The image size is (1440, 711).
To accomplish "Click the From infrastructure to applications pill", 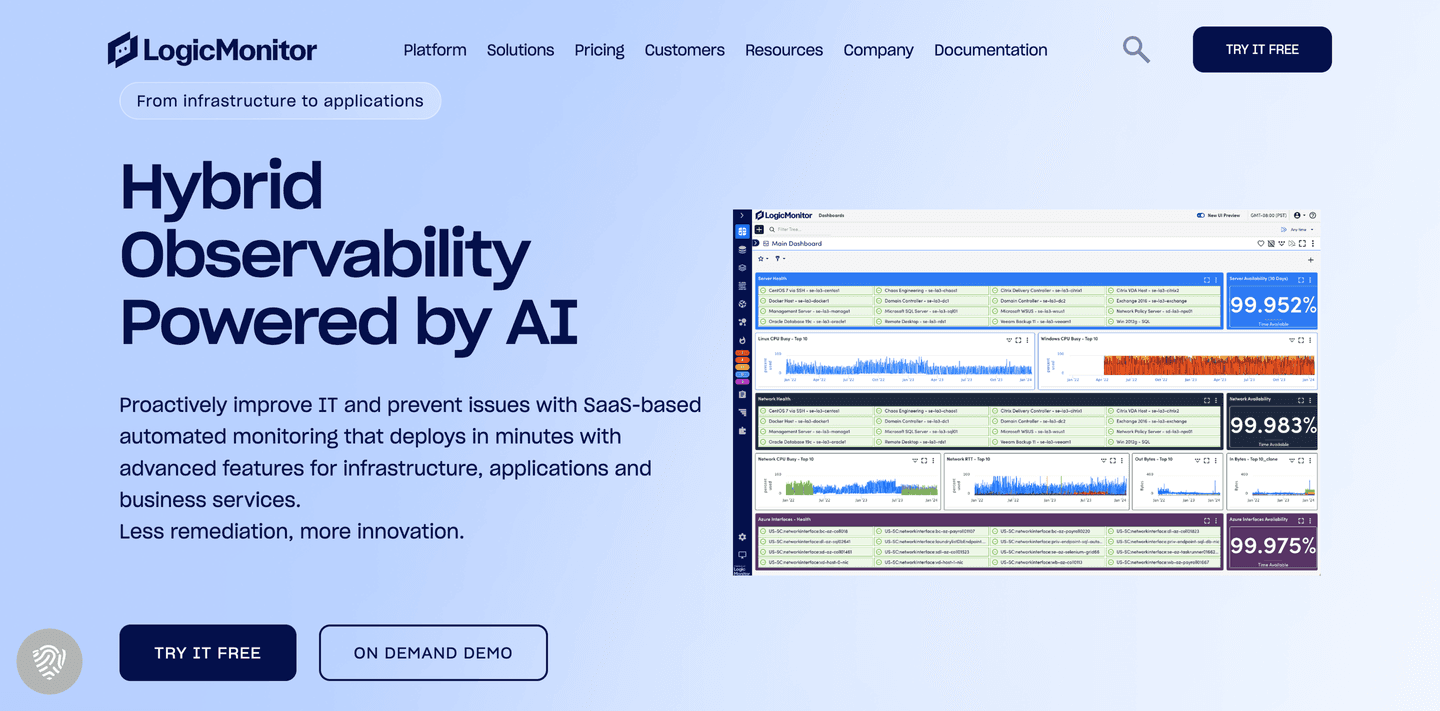I will coord(280,101).
